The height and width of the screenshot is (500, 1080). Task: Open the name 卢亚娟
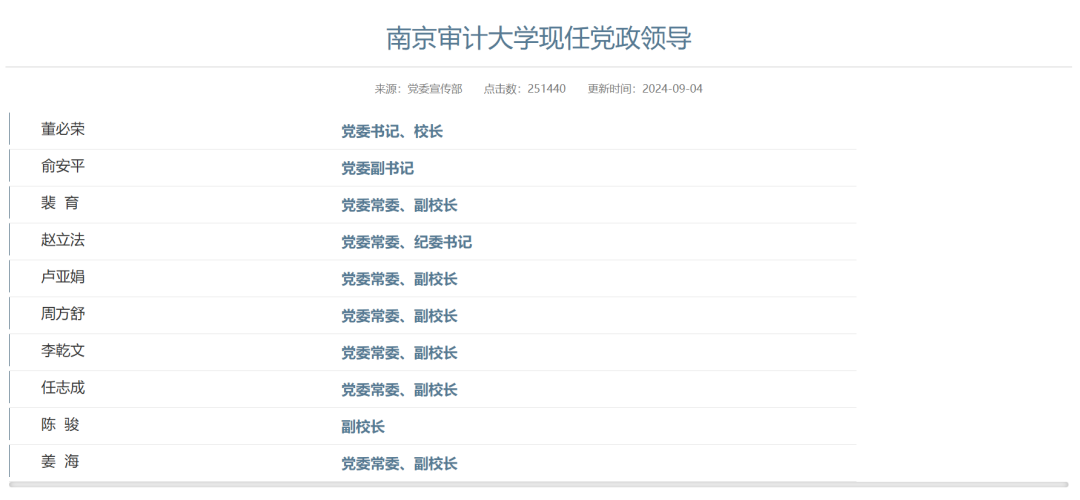pos(63,277)
